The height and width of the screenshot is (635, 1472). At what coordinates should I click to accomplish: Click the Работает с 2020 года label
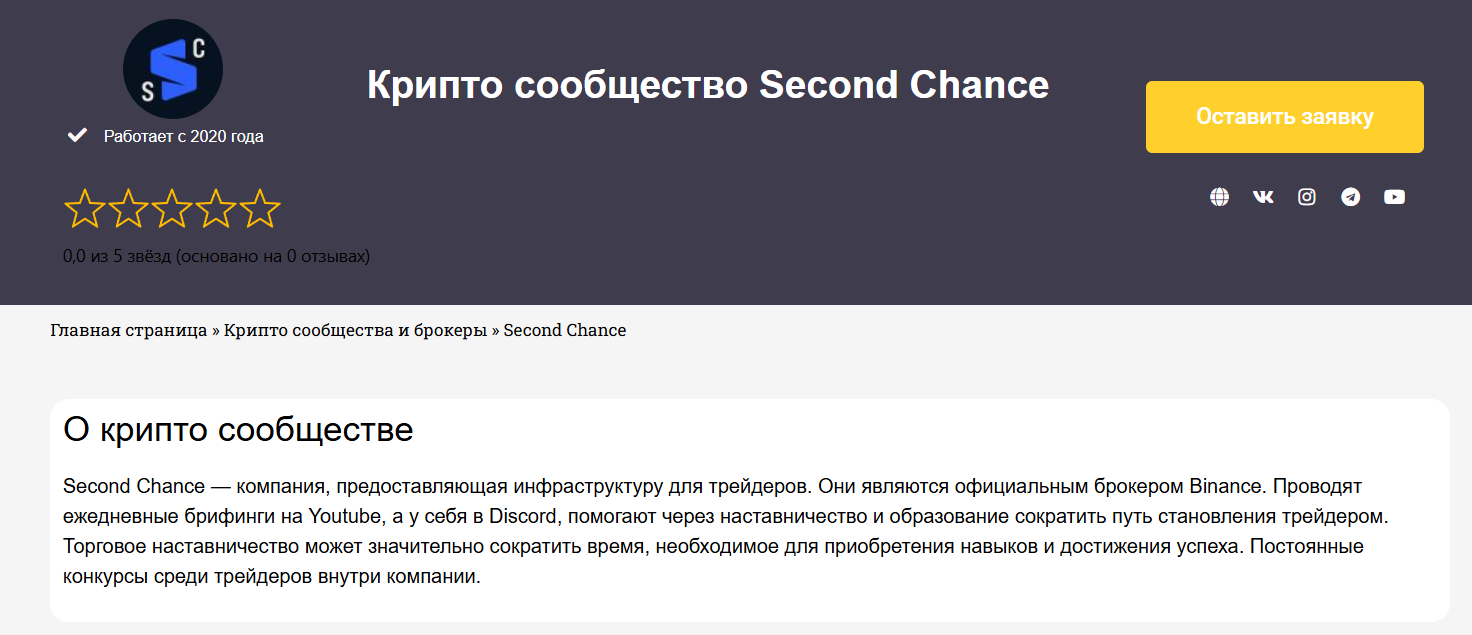point(184,136)
